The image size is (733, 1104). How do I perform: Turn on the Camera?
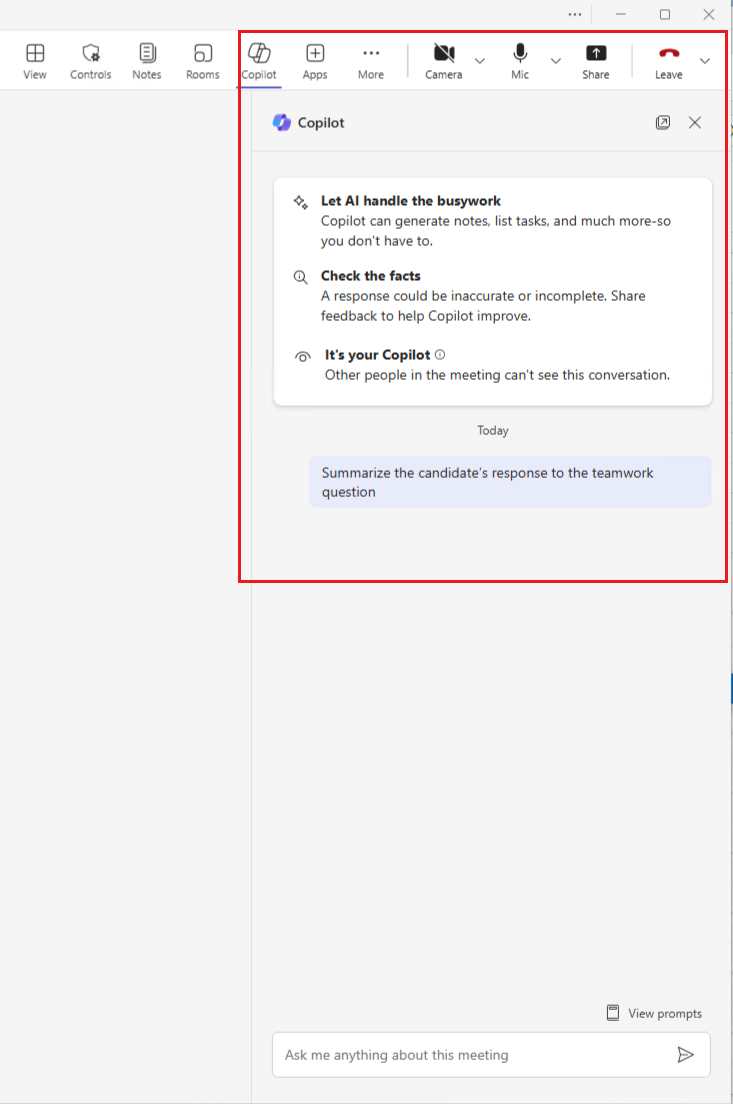(444, 61)
